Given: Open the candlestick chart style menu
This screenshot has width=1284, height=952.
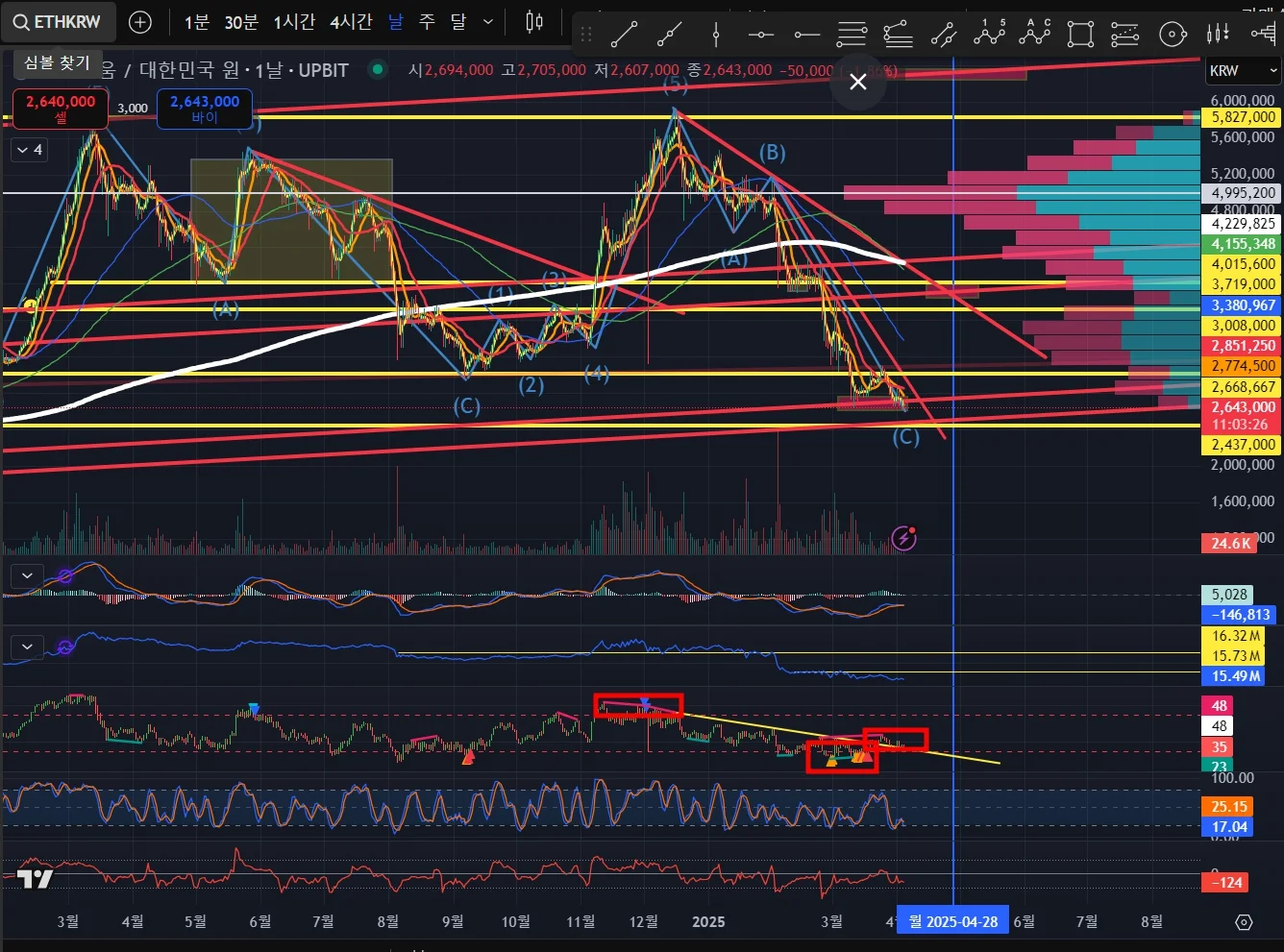Looking at the screenshot, I should click(x=534, y=21).
